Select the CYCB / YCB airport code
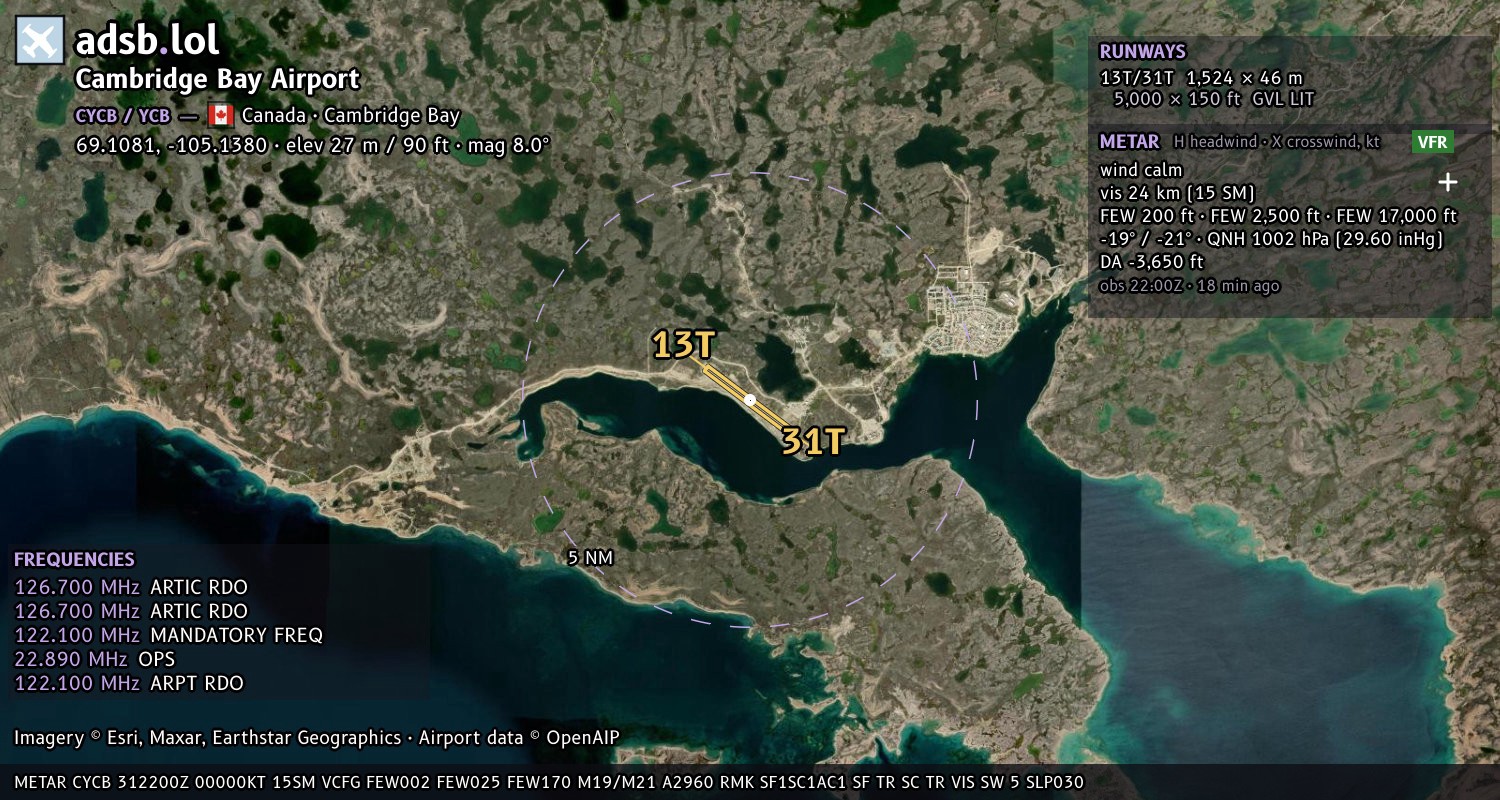This screenshot has width=1500, height=800. tap(122, 116)
